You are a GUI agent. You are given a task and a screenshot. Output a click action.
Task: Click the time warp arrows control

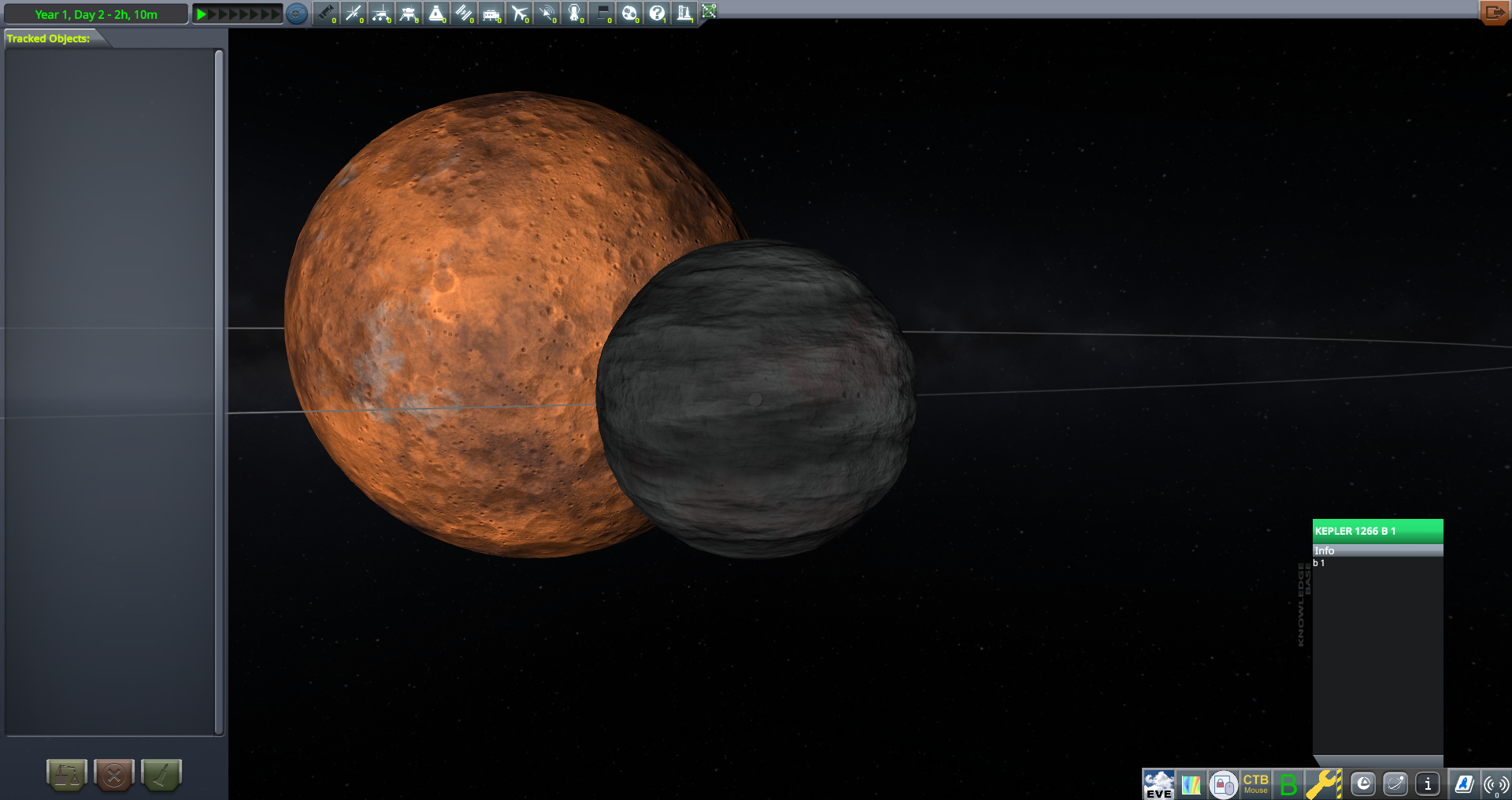point(238,14)
